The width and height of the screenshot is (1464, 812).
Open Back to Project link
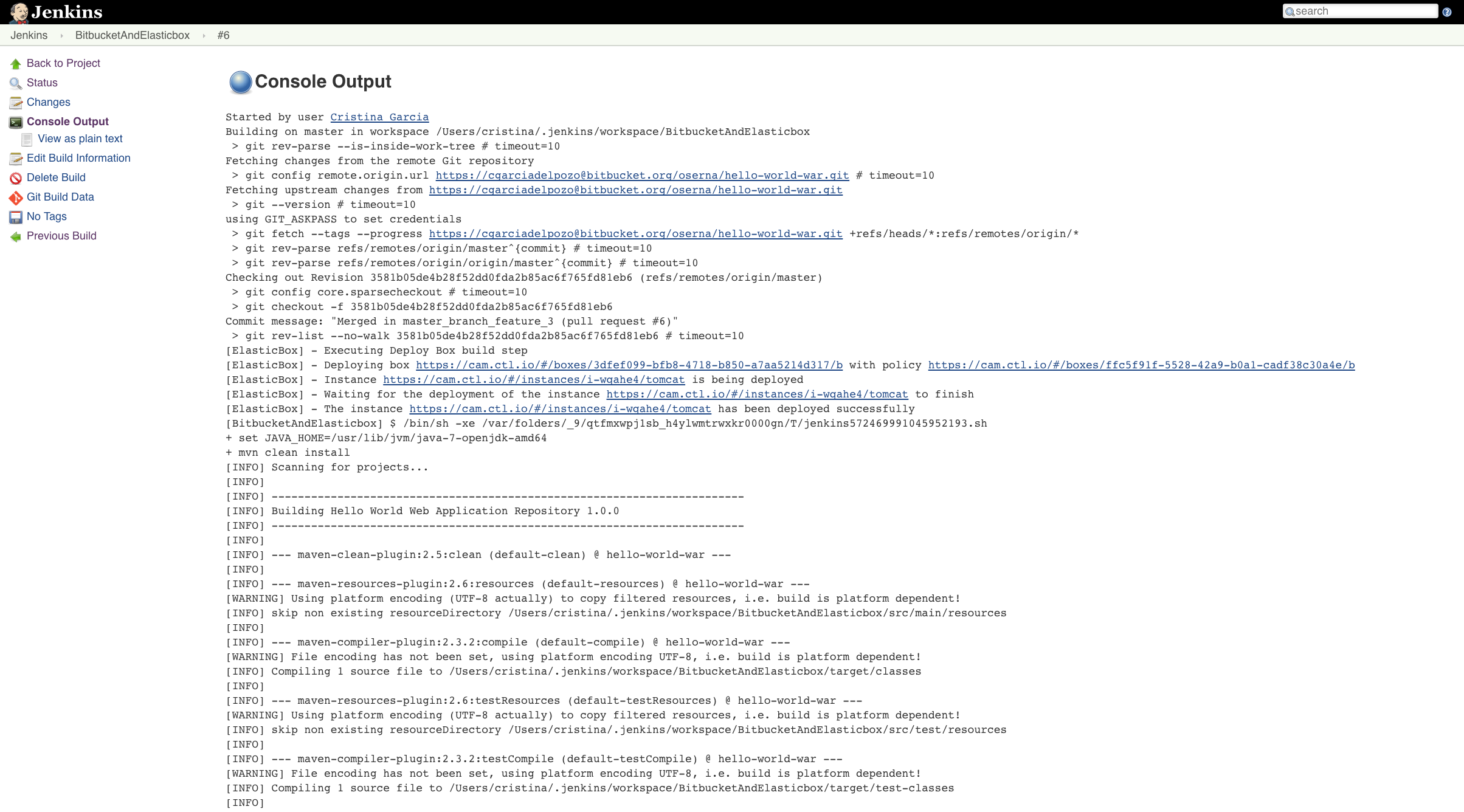click(x=63, y=63)
